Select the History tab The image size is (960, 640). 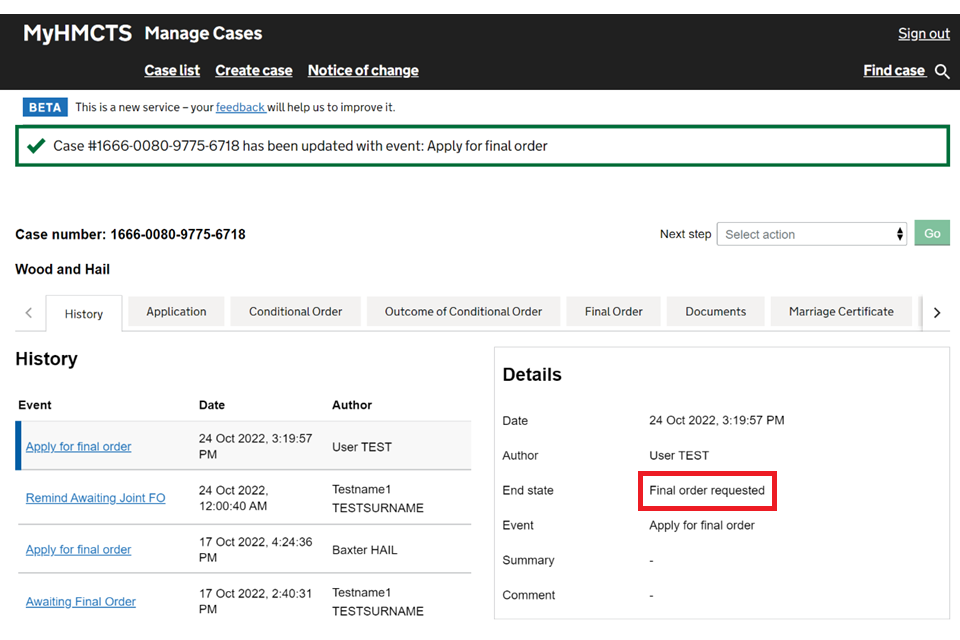[84, 314]
